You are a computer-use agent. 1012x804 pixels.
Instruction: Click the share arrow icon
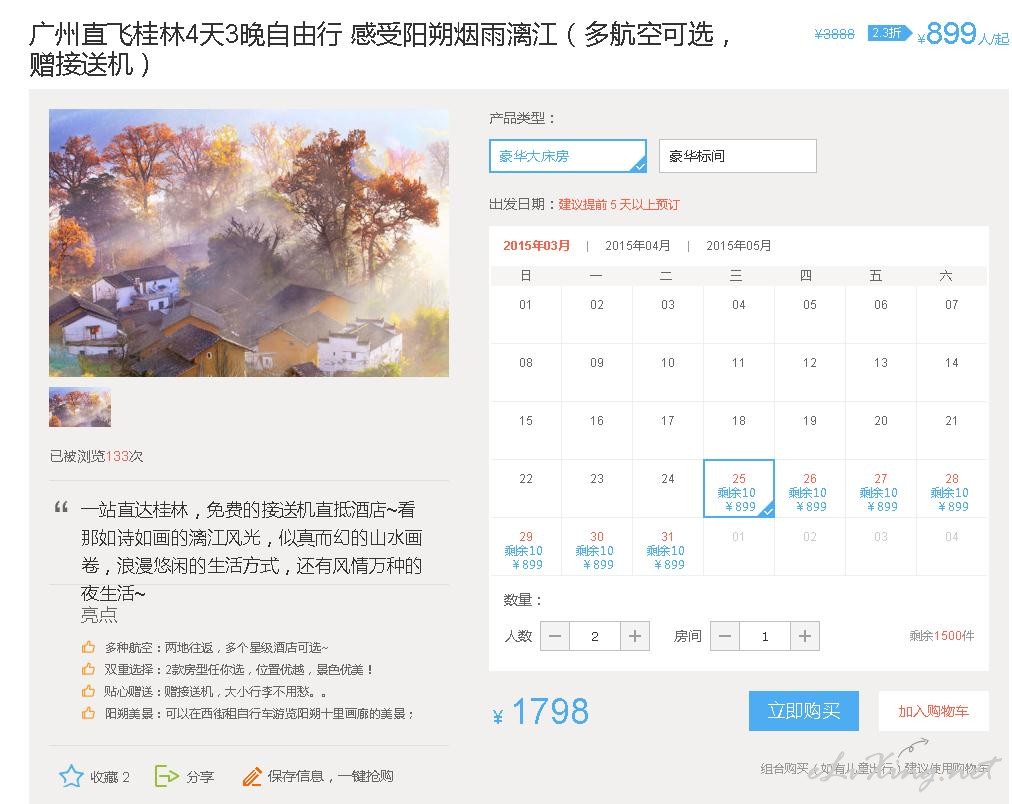tap(167, 776)
